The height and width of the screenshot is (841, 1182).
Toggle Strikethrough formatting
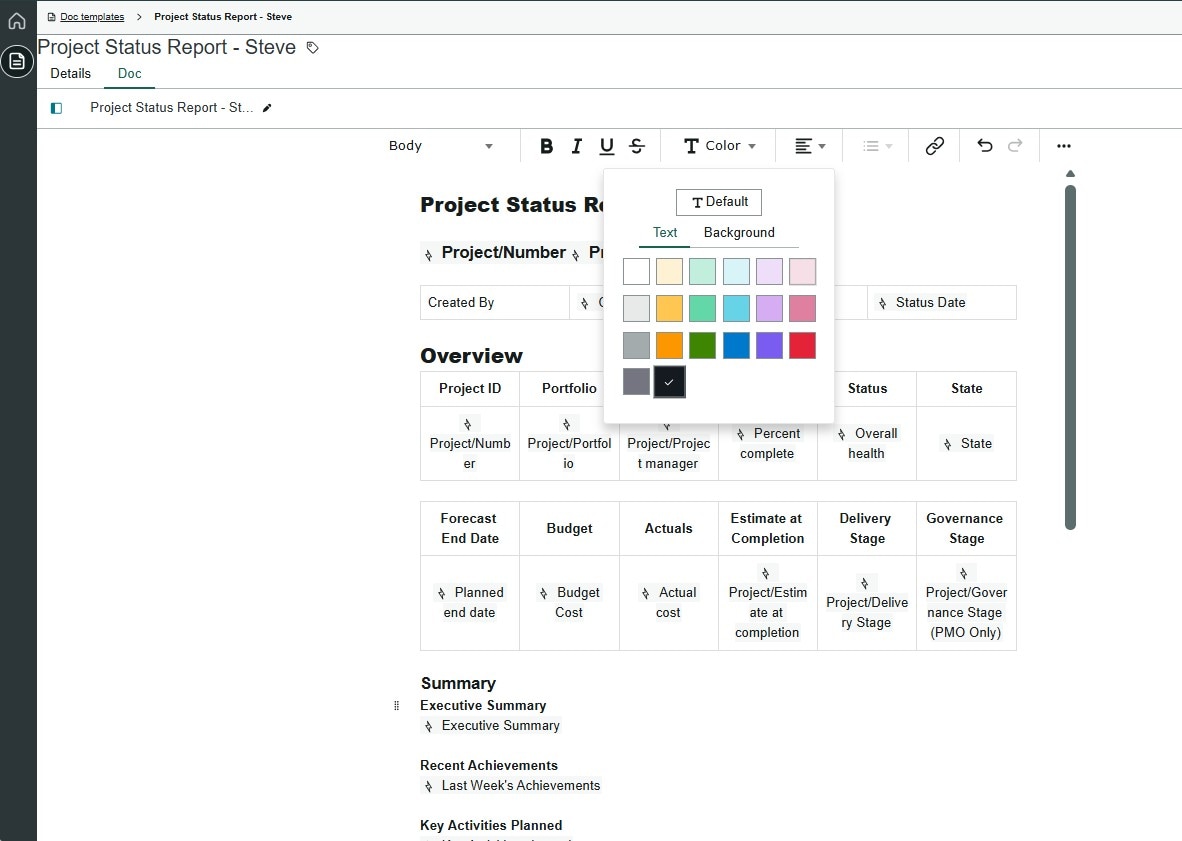pyautogui.click(x=637, y=146)
